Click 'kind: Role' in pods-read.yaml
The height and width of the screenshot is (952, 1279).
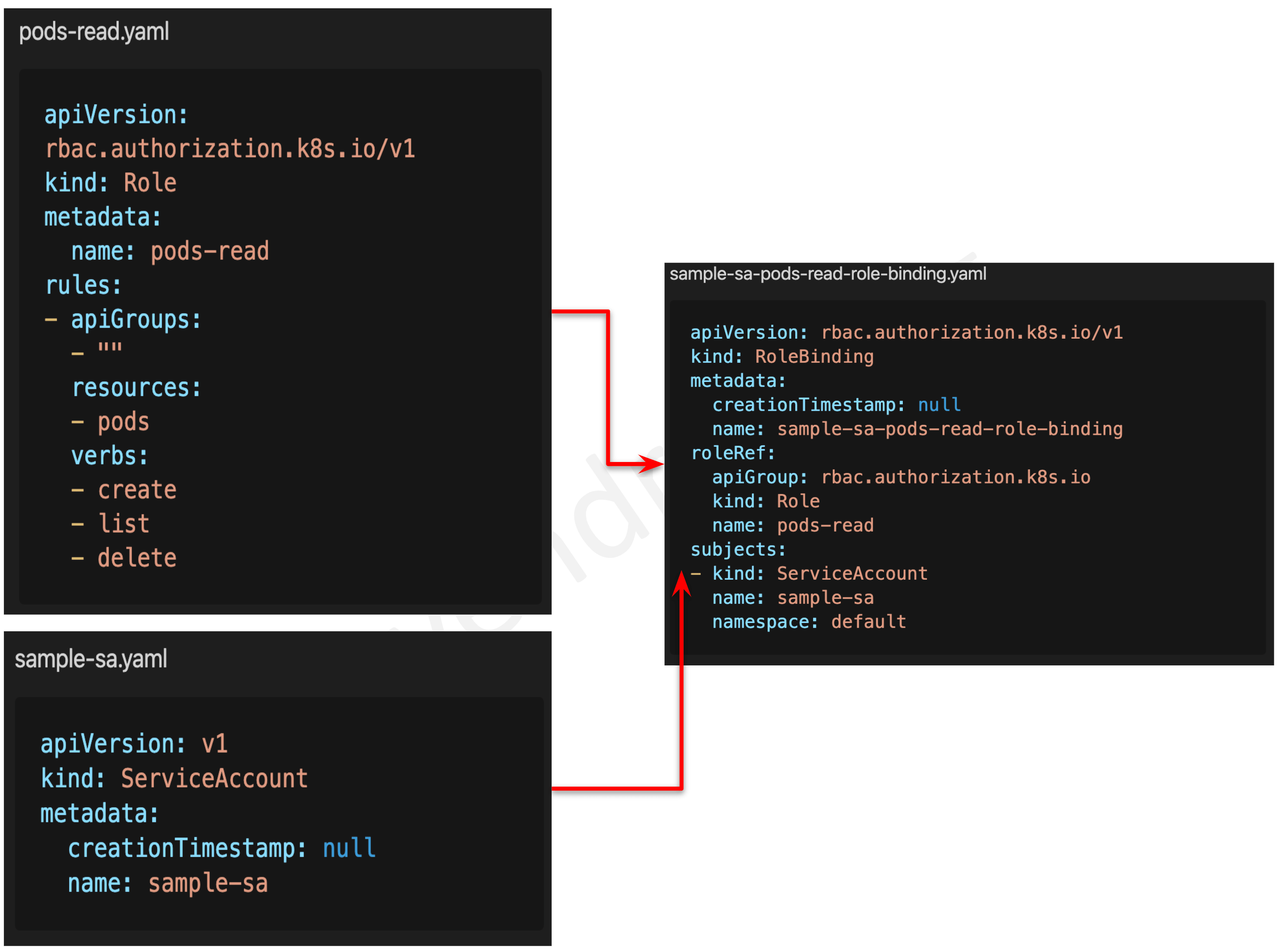111,183
